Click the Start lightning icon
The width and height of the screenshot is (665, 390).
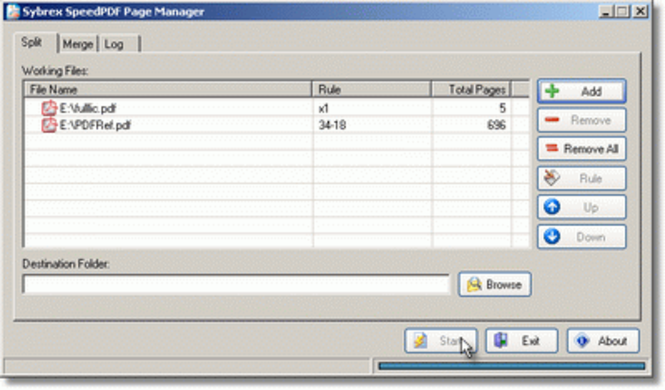(420, 341)
